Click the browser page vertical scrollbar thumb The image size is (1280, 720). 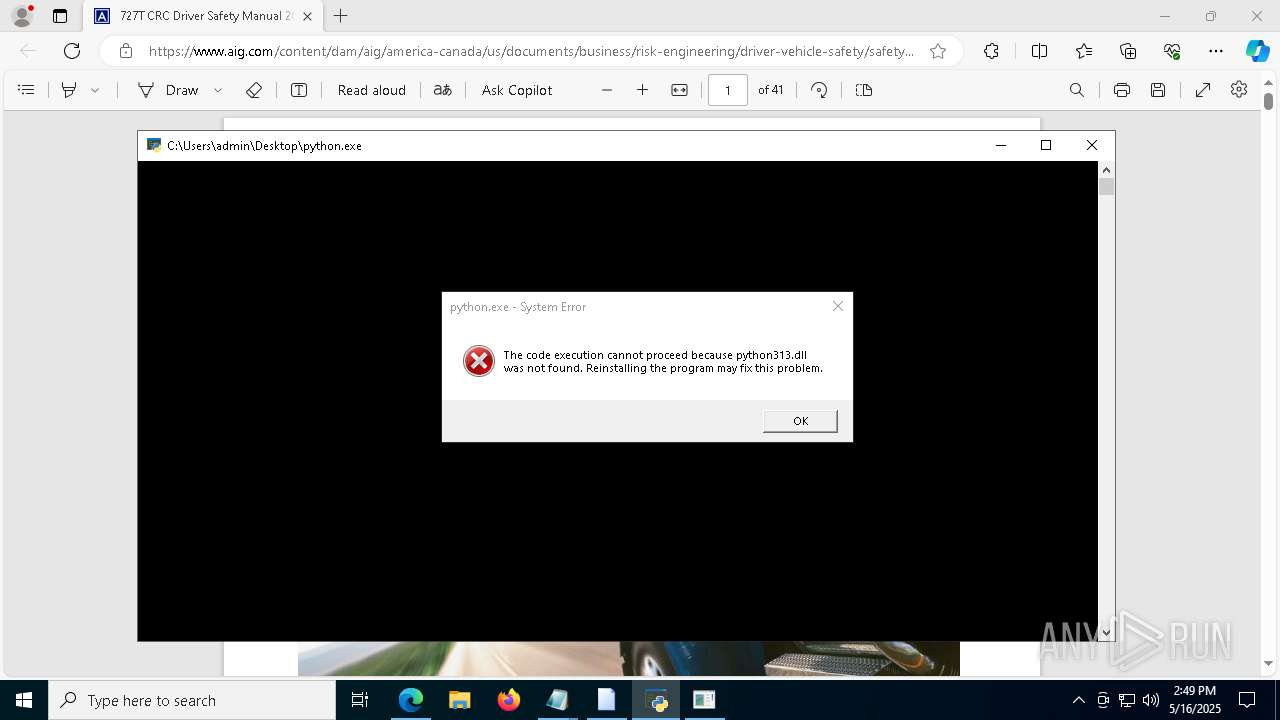[x=1268, y=100]
